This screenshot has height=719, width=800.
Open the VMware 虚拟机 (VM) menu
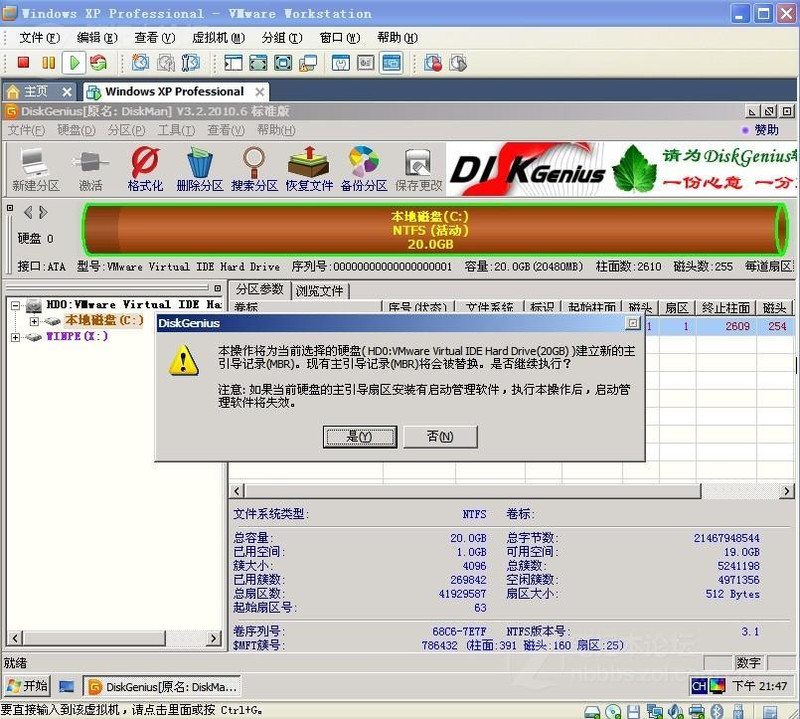pyautogui.click(x=217, y=38)
